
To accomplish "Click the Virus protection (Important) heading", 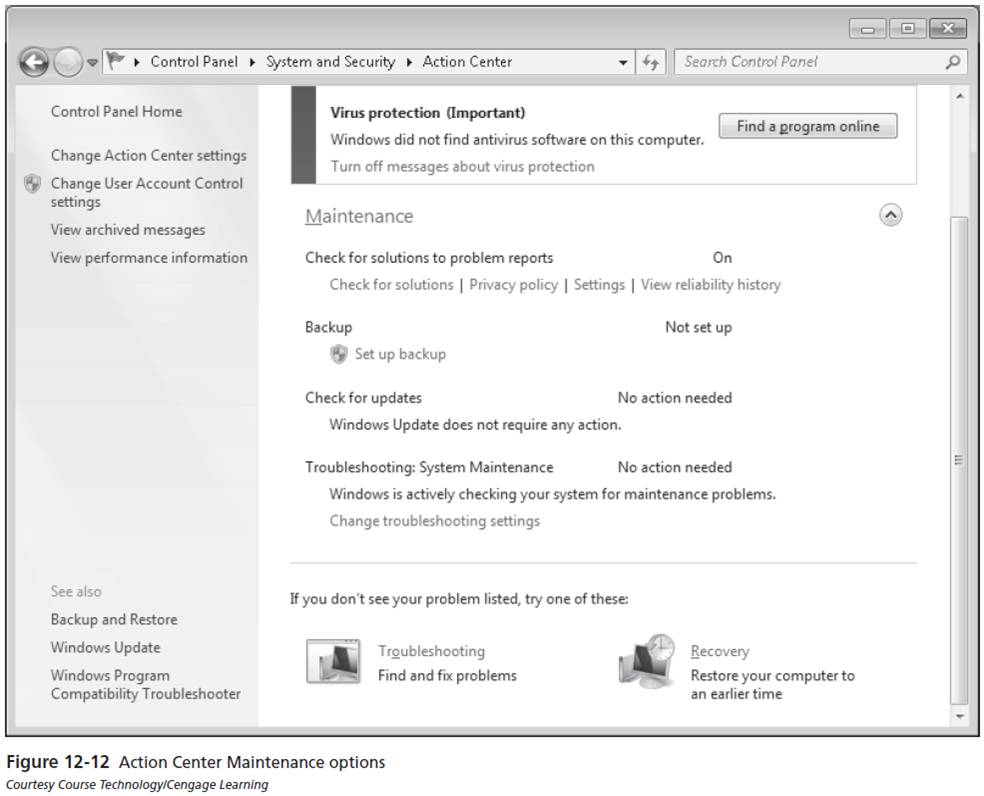I will [x=428, y=113].
